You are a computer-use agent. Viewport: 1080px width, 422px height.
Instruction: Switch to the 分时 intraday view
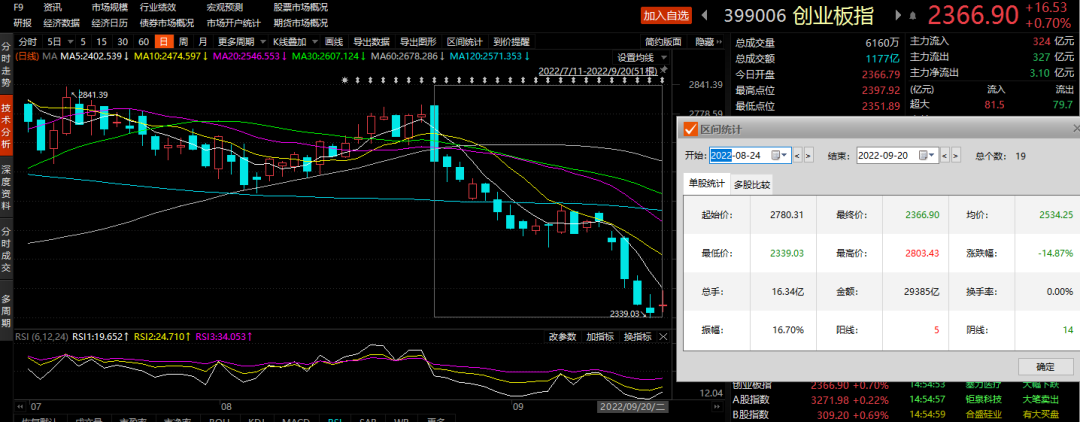coord(28,42)
